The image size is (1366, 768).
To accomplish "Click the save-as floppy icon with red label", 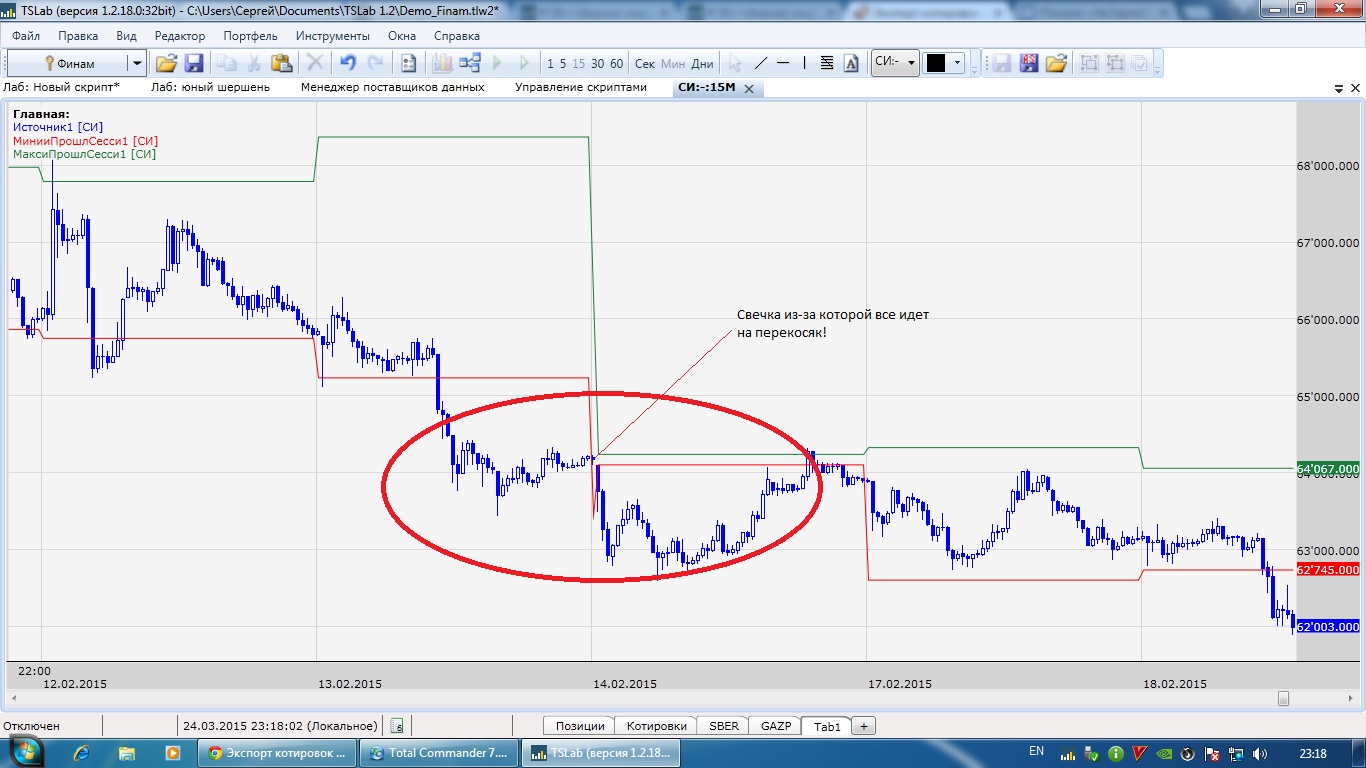I will coord(1029,63).
